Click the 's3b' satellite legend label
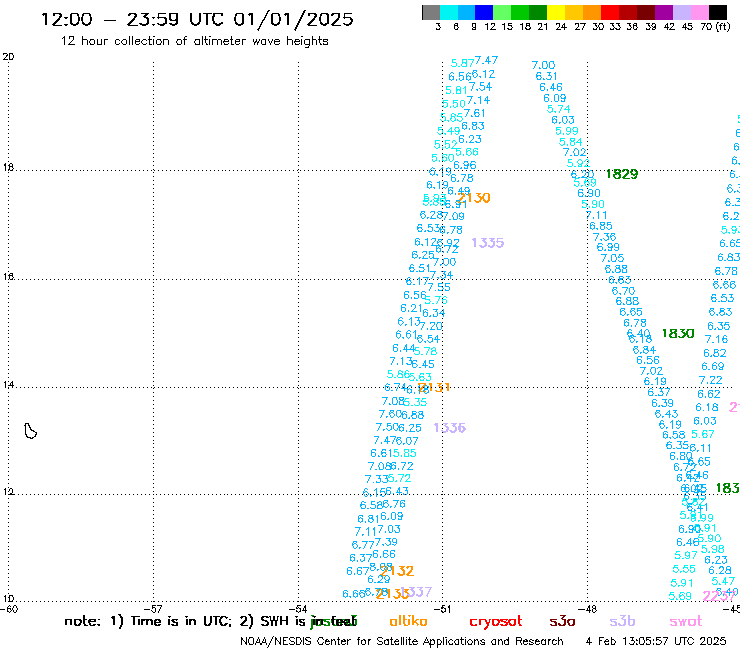The width and height of the screenshot is (740, 650). 622,621
